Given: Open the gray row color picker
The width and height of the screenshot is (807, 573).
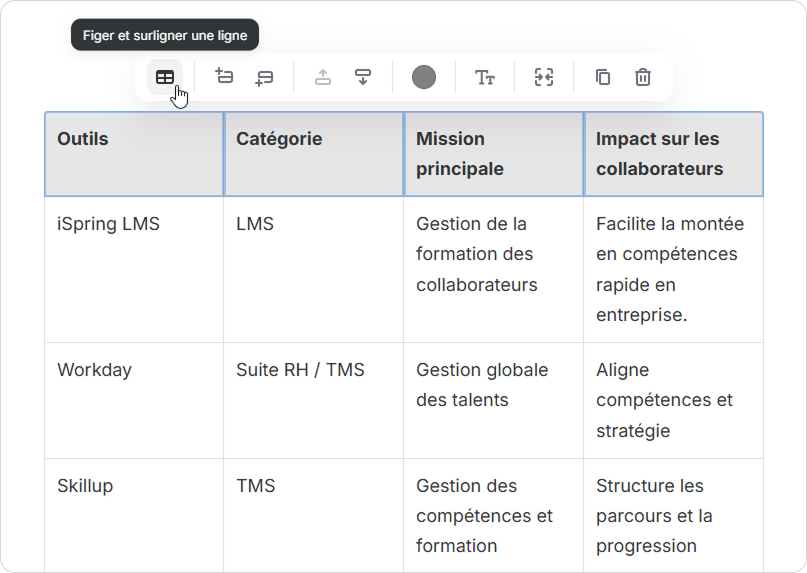Looking at the screenshot, I should click(x=424, y=77).
